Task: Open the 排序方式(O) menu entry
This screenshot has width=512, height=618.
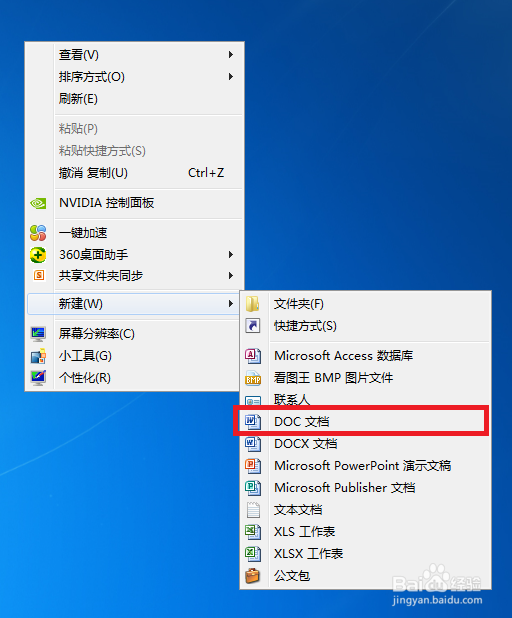Action: tap(134, 77)
